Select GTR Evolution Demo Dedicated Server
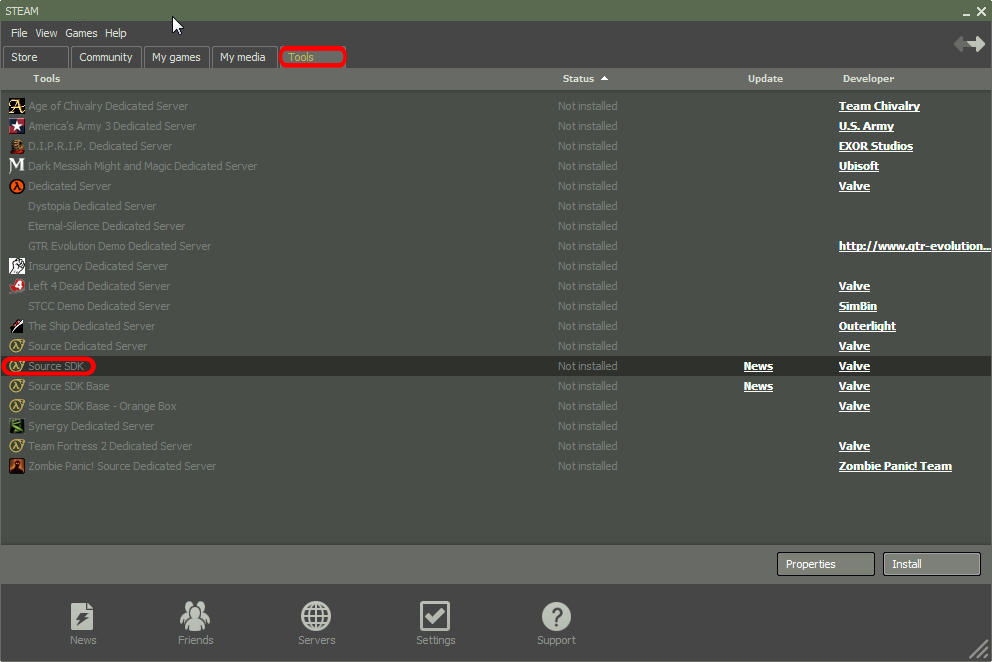Viewport: 992px width, 662px height. 496,246
